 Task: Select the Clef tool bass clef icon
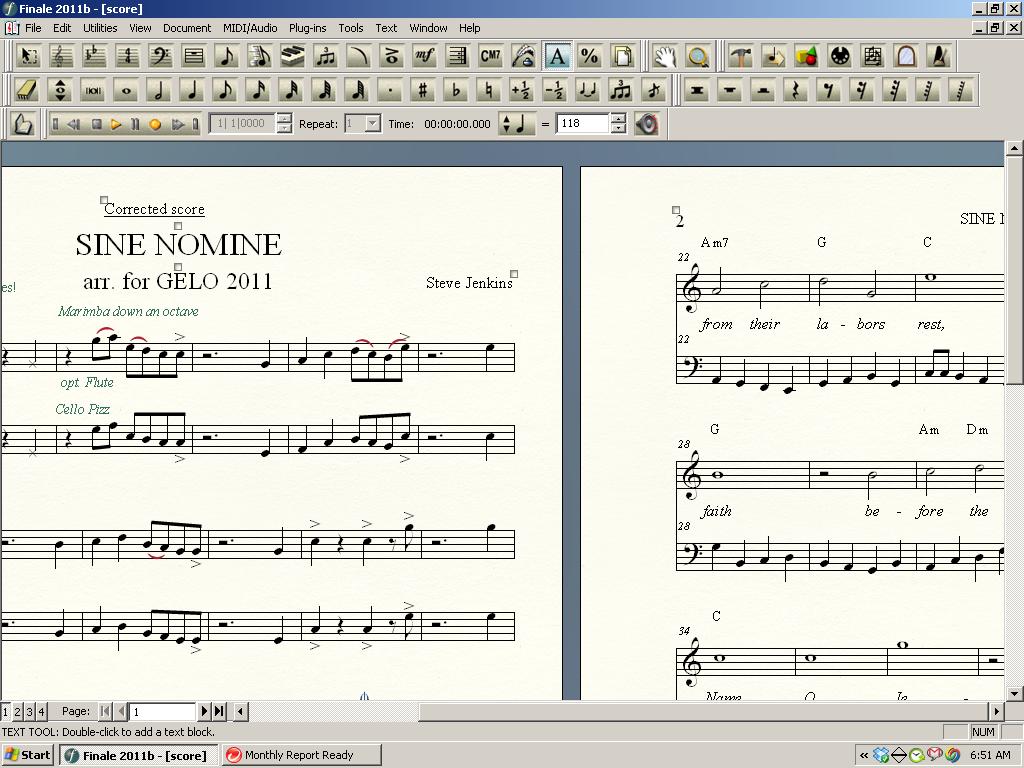pos(161,56)
